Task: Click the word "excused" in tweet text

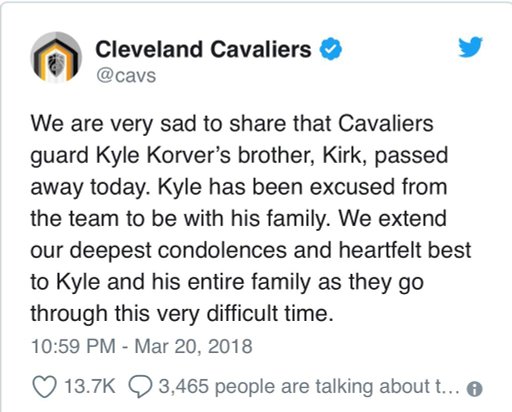Action: point(353,187)
